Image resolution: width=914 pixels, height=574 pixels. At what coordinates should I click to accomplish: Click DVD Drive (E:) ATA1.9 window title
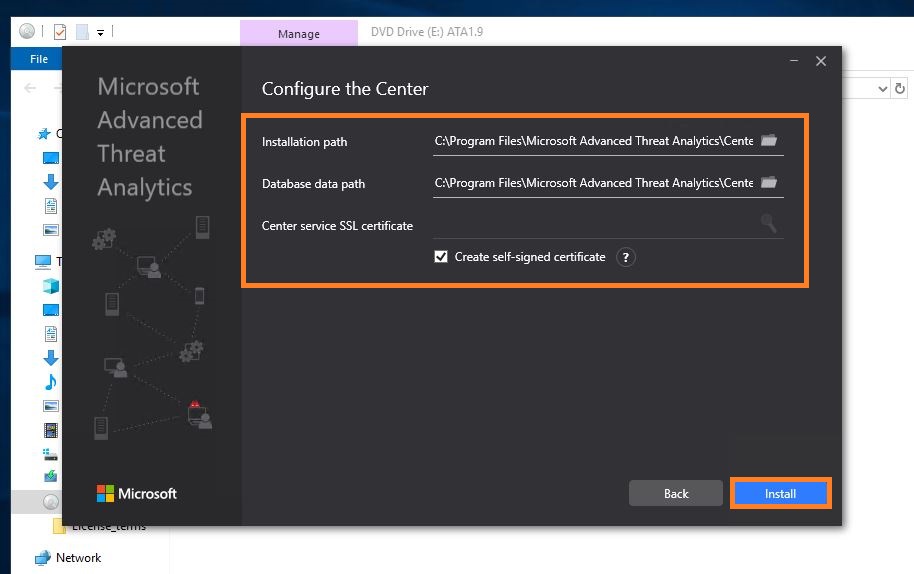(x=427, y=32)
